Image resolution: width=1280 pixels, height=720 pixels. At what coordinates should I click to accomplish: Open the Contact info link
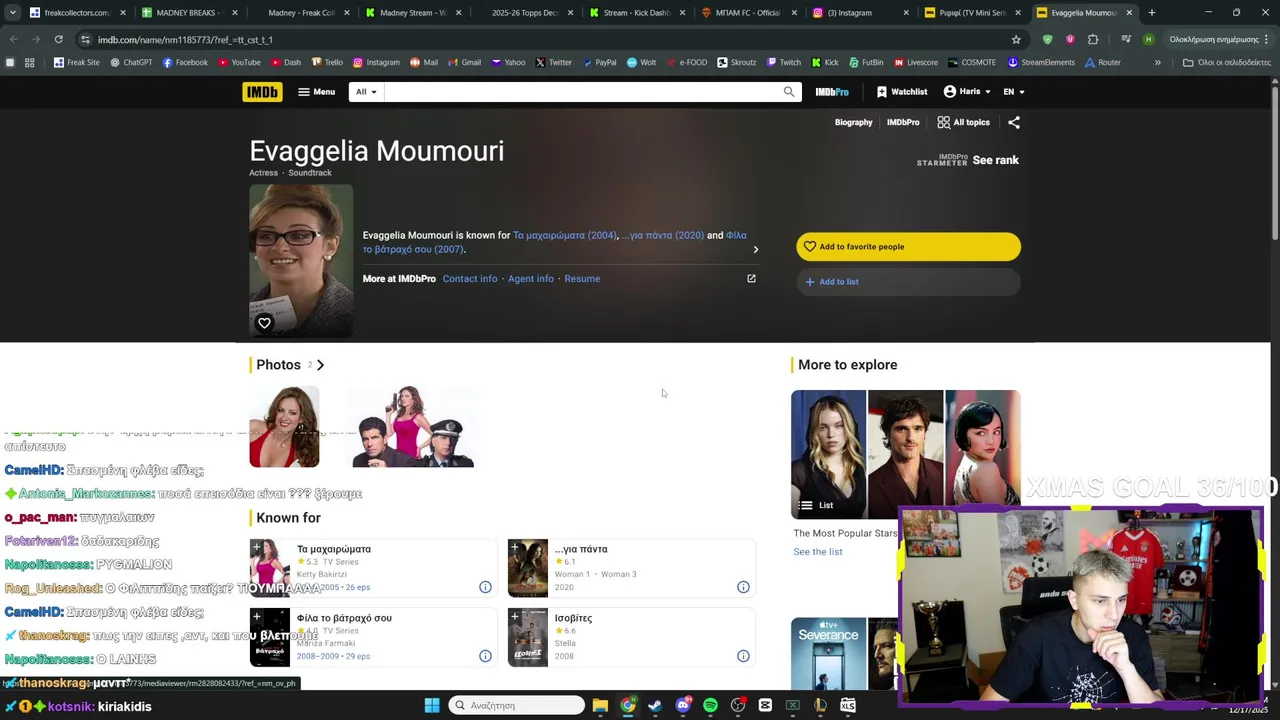(470, 279)
